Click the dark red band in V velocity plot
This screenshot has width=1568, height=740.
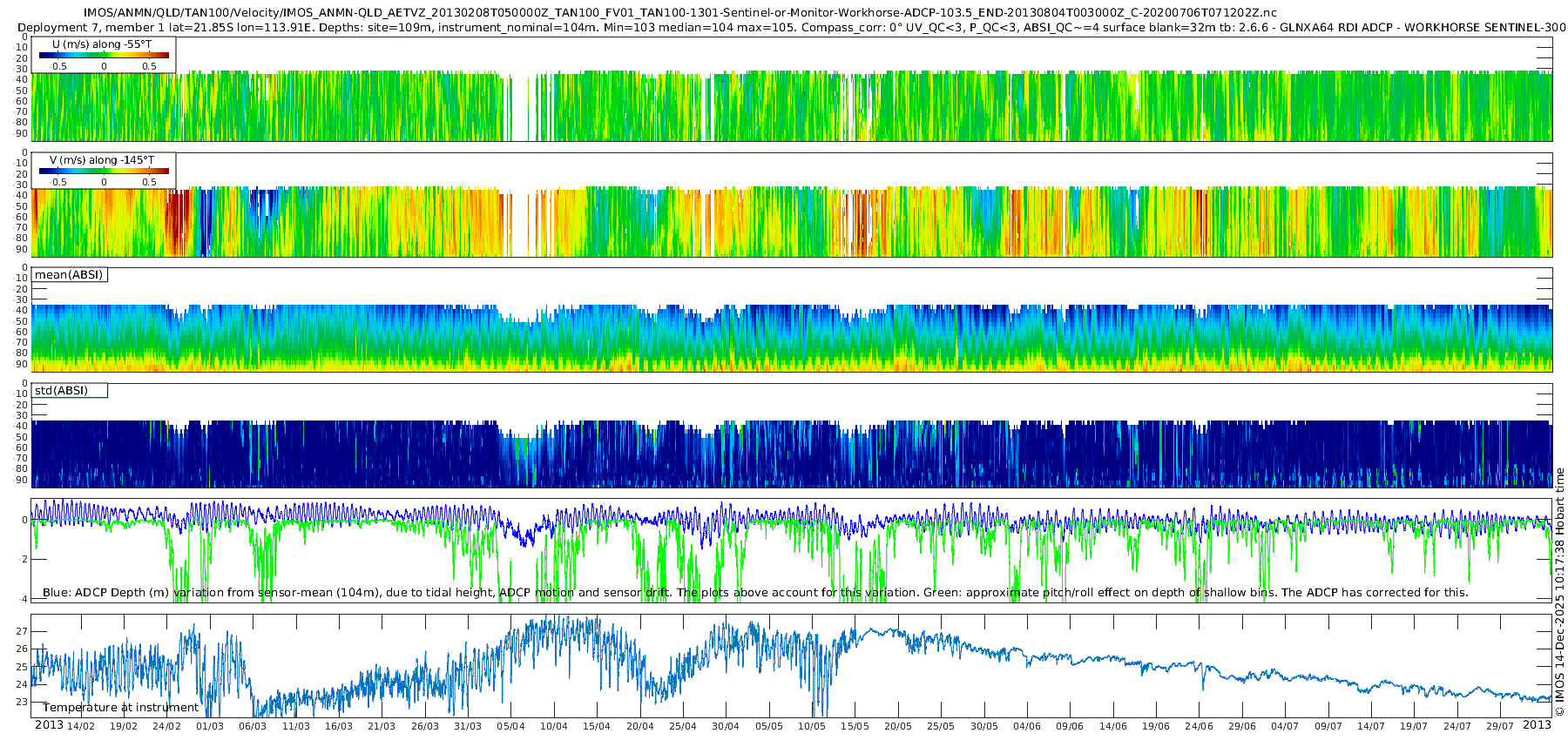pos(177,222)
